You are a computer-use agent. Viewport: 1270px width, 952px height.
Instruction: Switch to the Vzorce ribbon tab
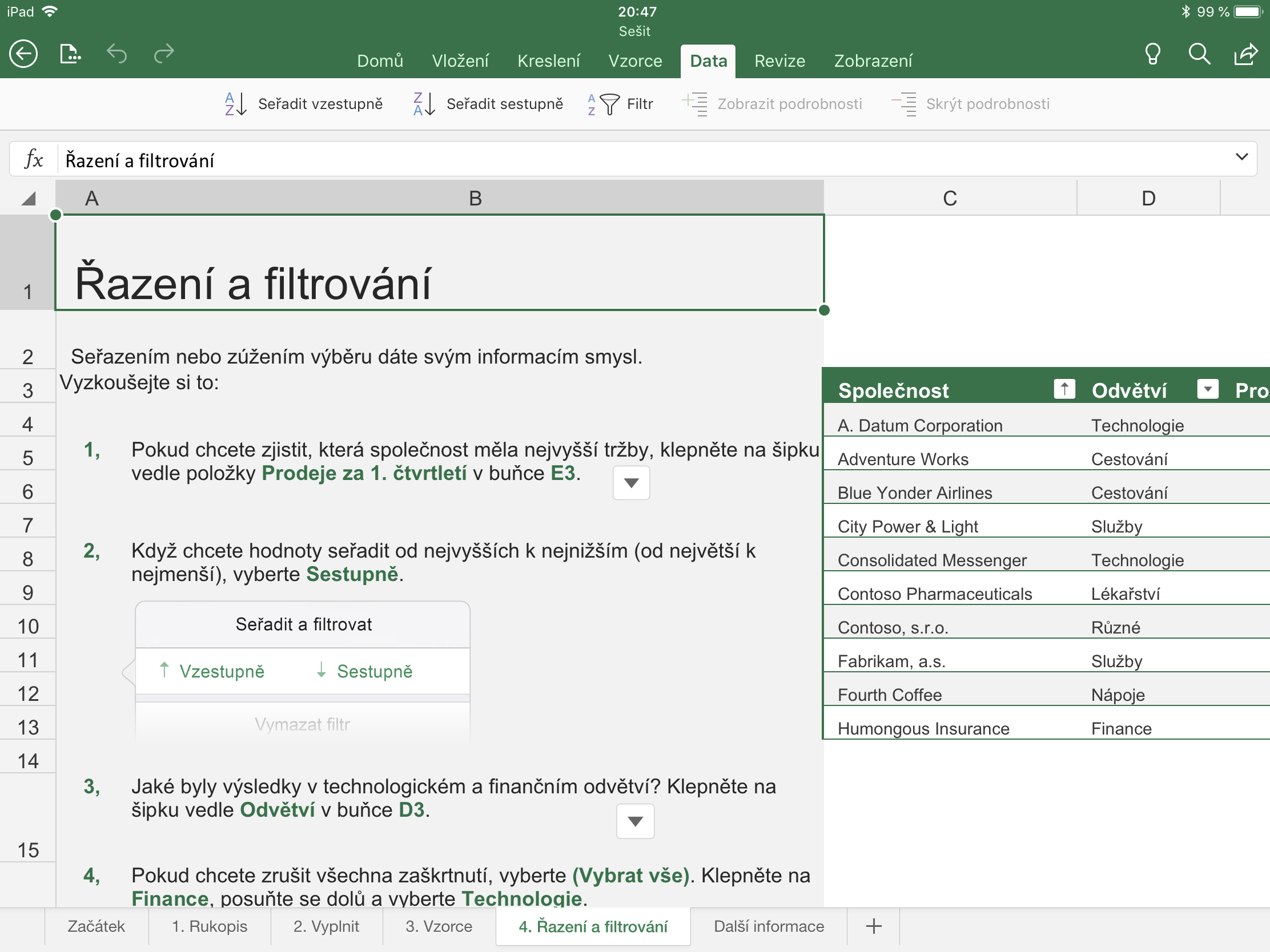click(x=635, y=61)
